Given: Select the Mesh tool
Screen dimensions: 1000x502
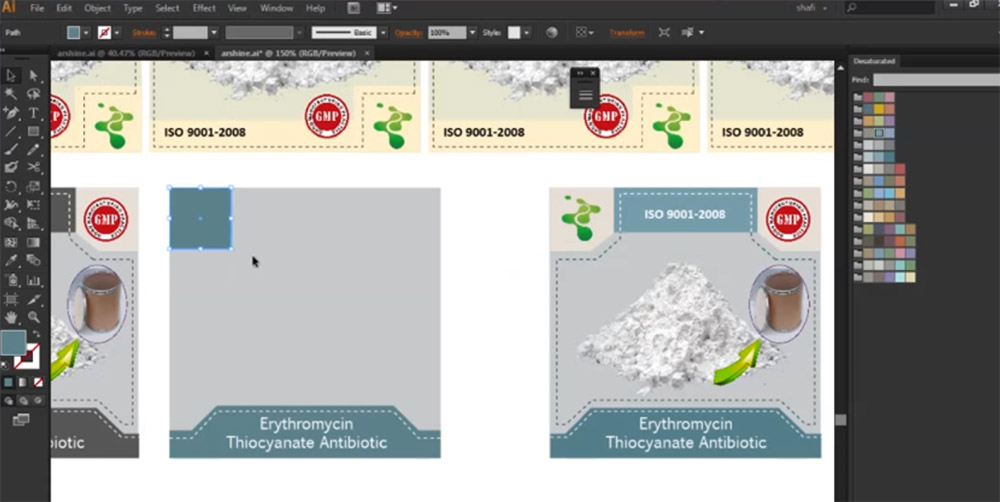Looking at the screenshot, I should 11,242.
